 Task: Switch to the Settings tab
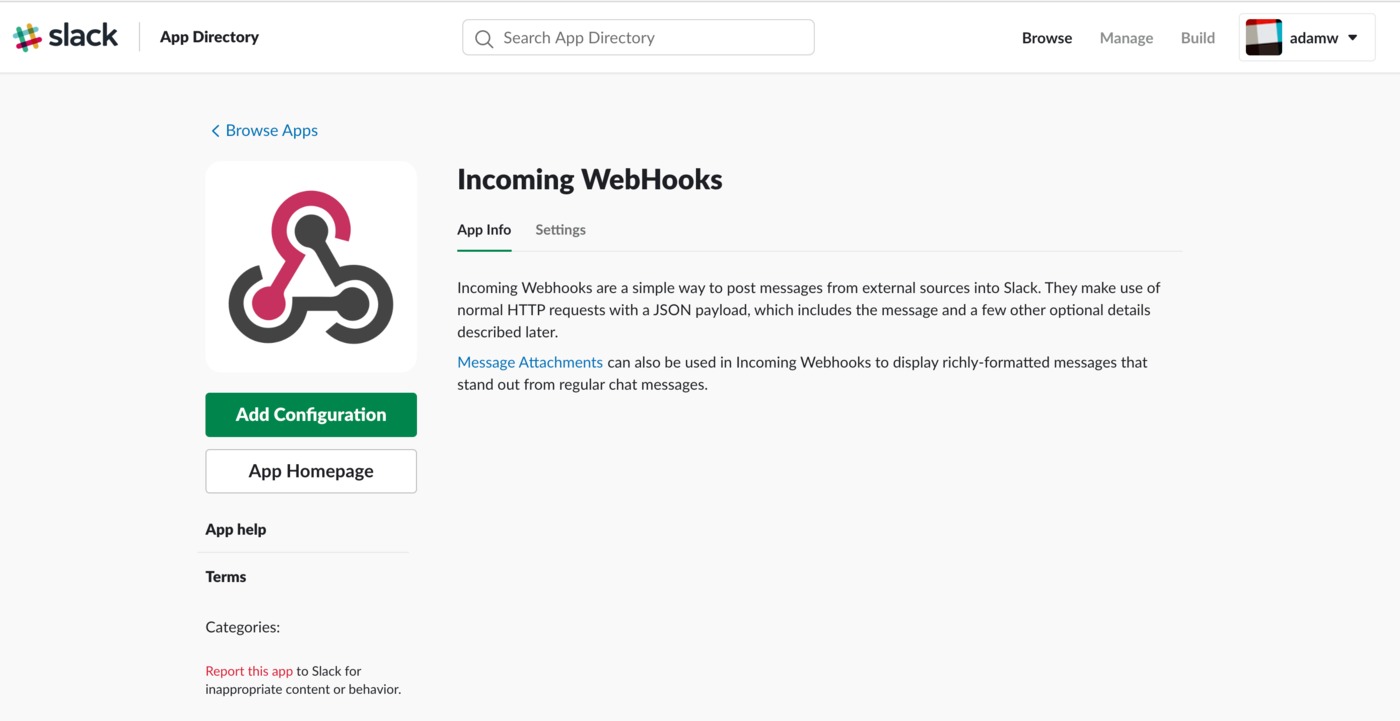pos(560,230)
